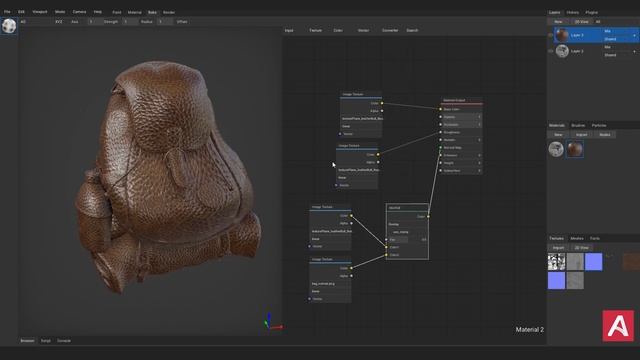
Task: Click 2D View in the Layers panel
Action: coord(581,22)
